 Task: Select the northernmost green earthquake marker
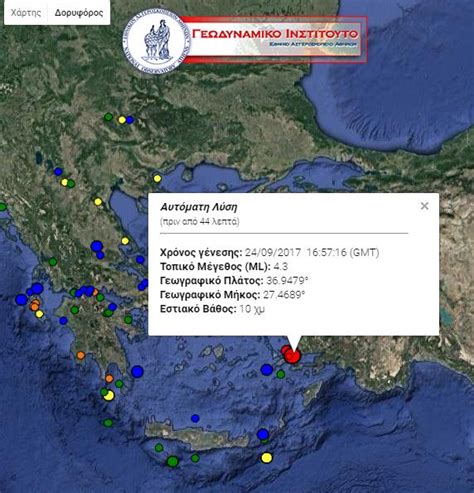point(108,117)
